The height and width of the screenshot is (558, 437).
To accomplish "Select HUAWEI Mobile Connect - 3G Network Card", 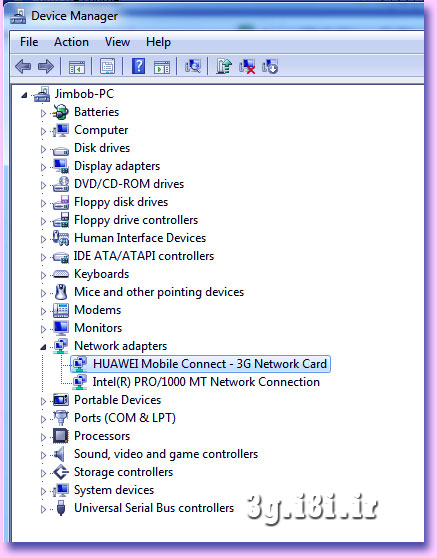I will click(x=210, y=364).
